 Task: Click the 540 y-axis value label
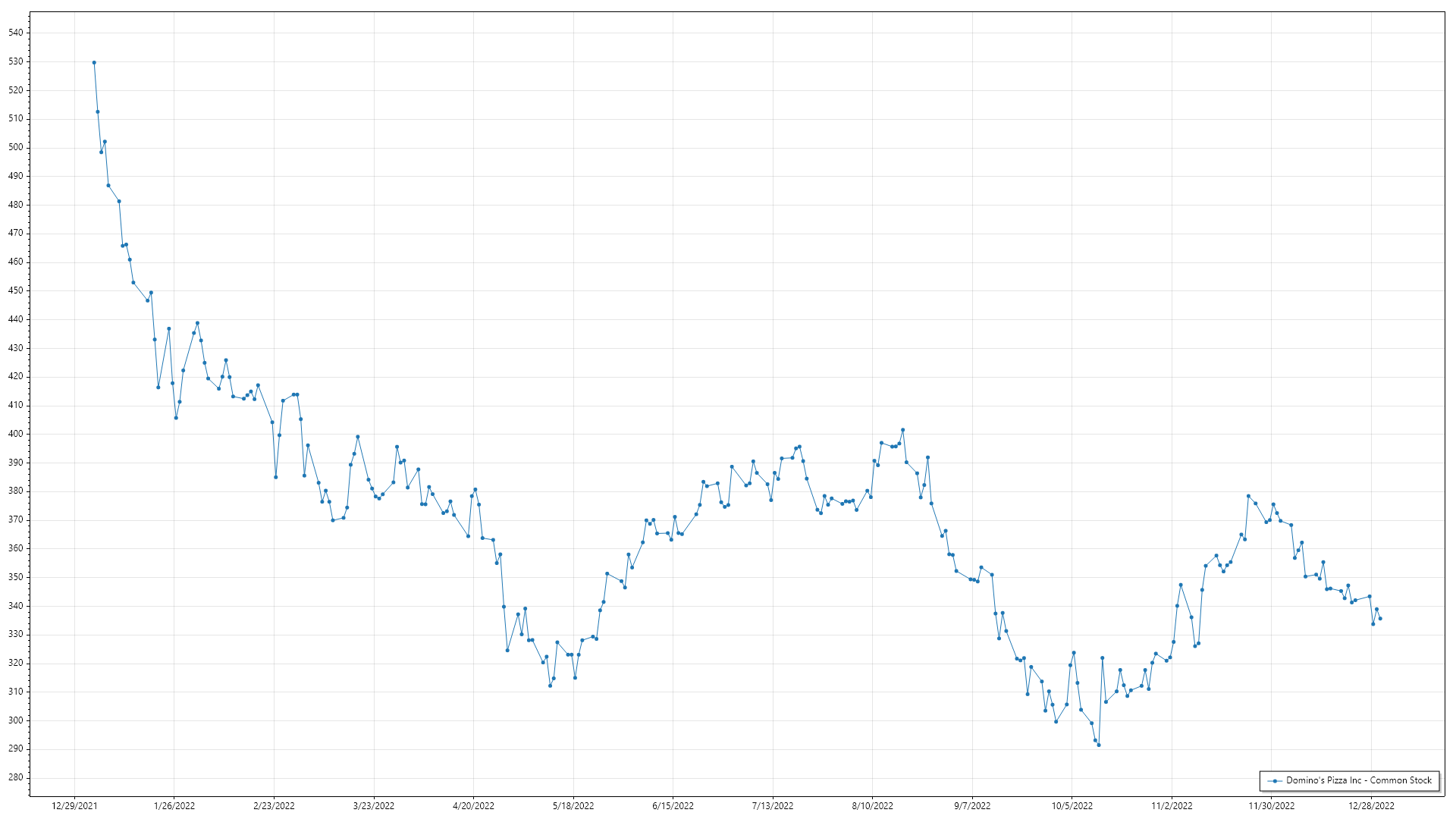click(x=16, y=33)
